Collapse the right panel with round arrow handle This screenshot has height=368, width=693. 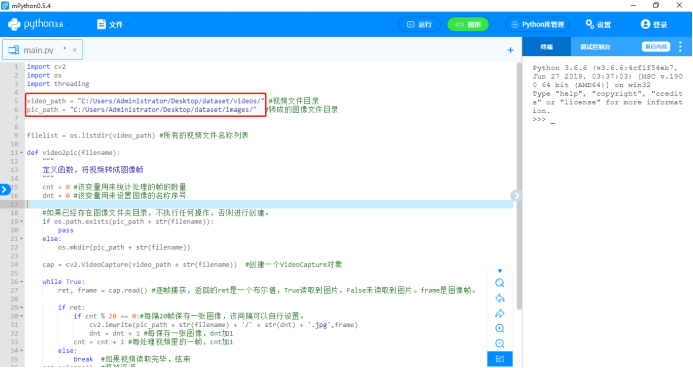pyautogui.click(x=515, y=195)
